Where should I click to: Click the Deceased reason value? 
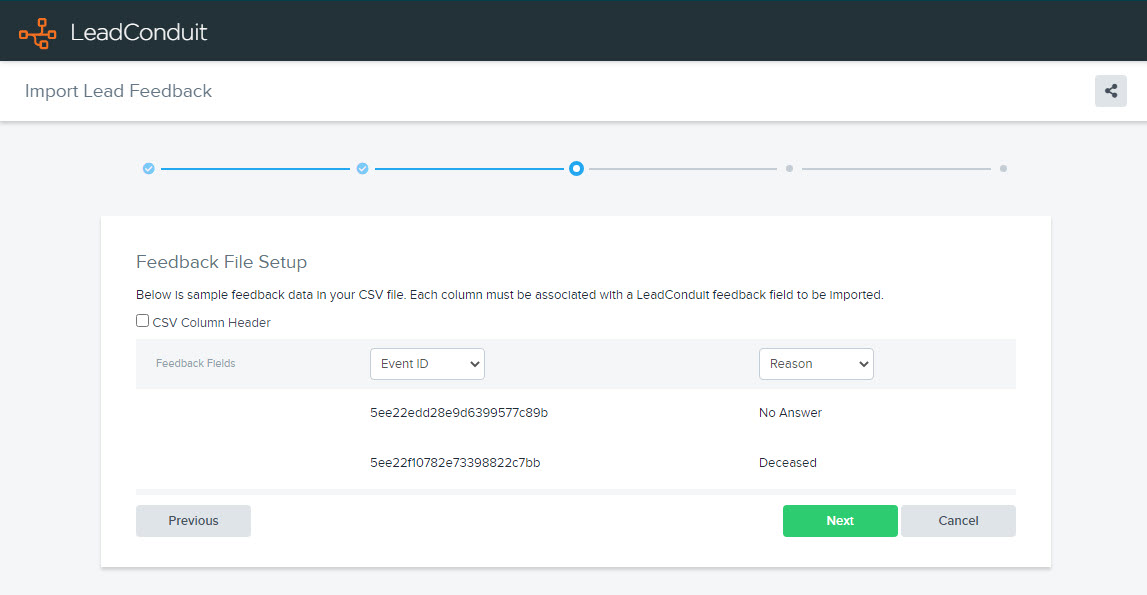coord(788,463)
